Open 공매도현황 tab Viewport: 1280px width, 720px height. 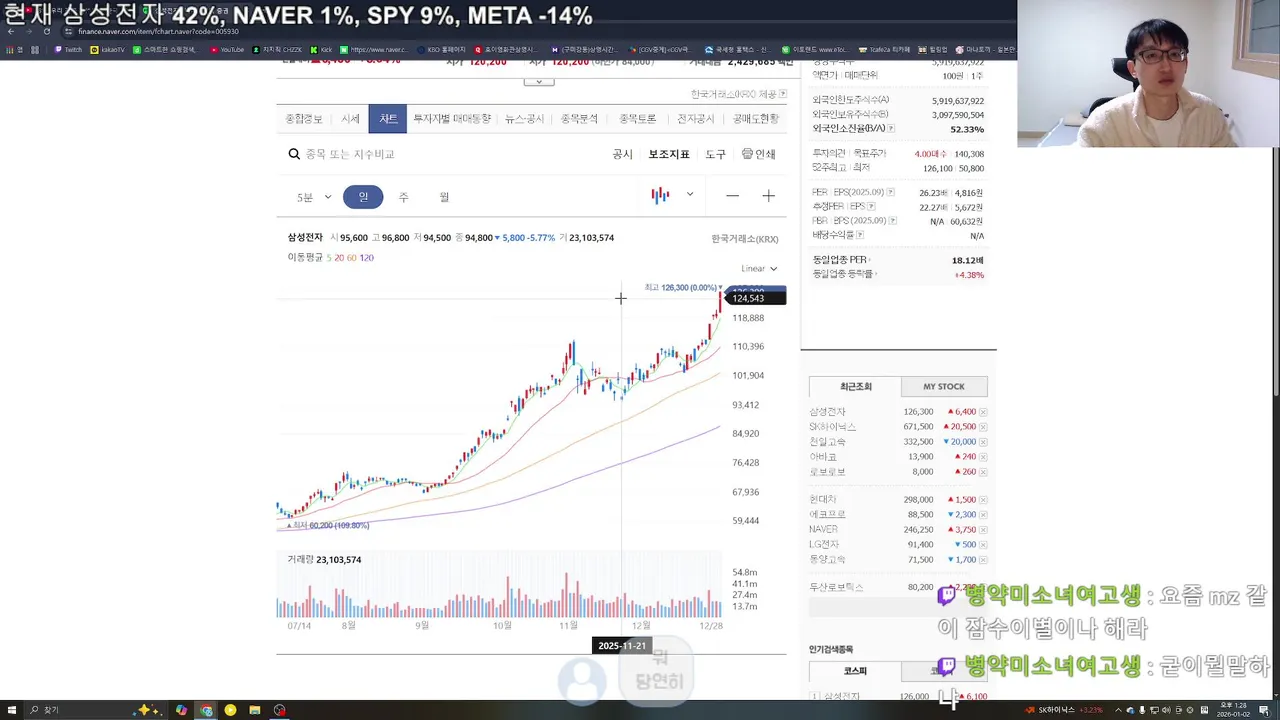(x=755, y=119)
